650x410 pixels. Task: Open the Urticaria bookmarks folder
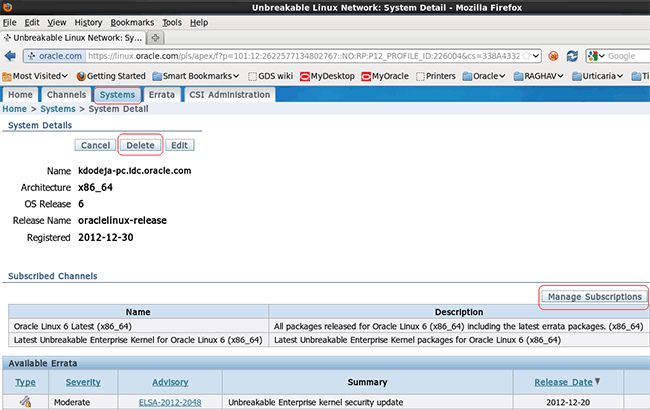(x=597, y=76)
